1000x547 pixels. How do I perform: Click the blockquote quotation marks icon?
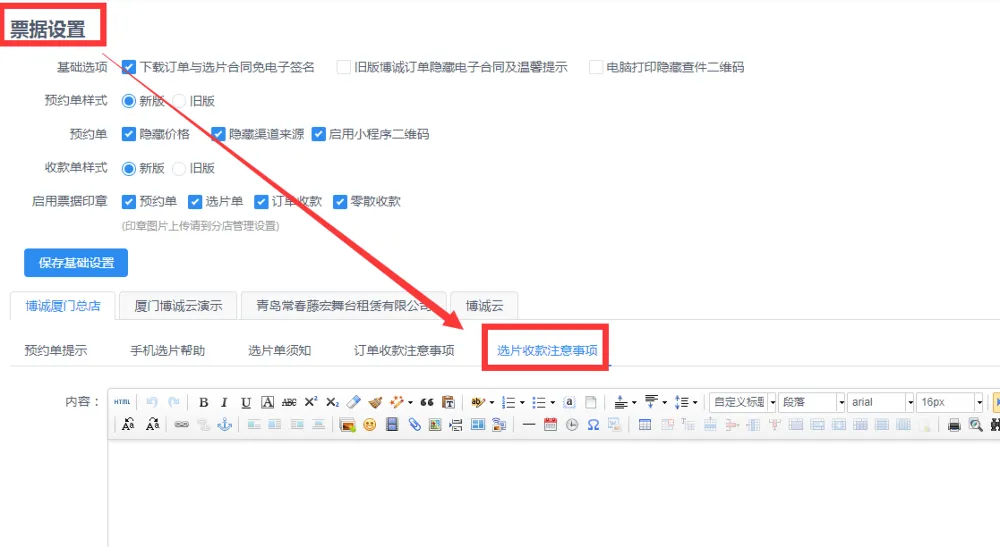[427, 402]
